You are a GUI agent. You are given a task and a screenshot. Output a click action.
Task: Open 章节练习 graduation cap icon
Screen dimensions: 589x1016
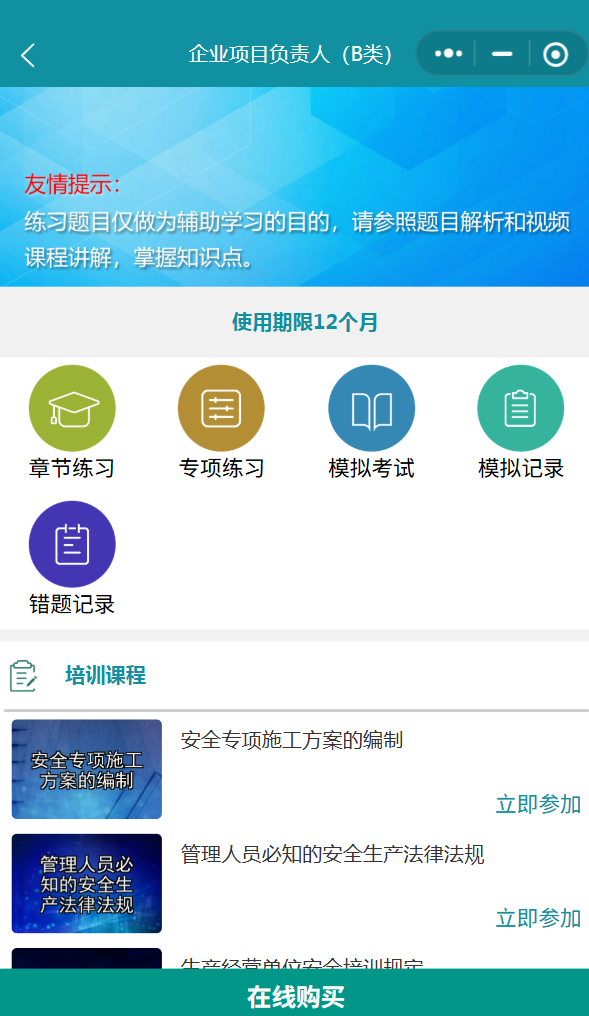click(x=72, y=408)
